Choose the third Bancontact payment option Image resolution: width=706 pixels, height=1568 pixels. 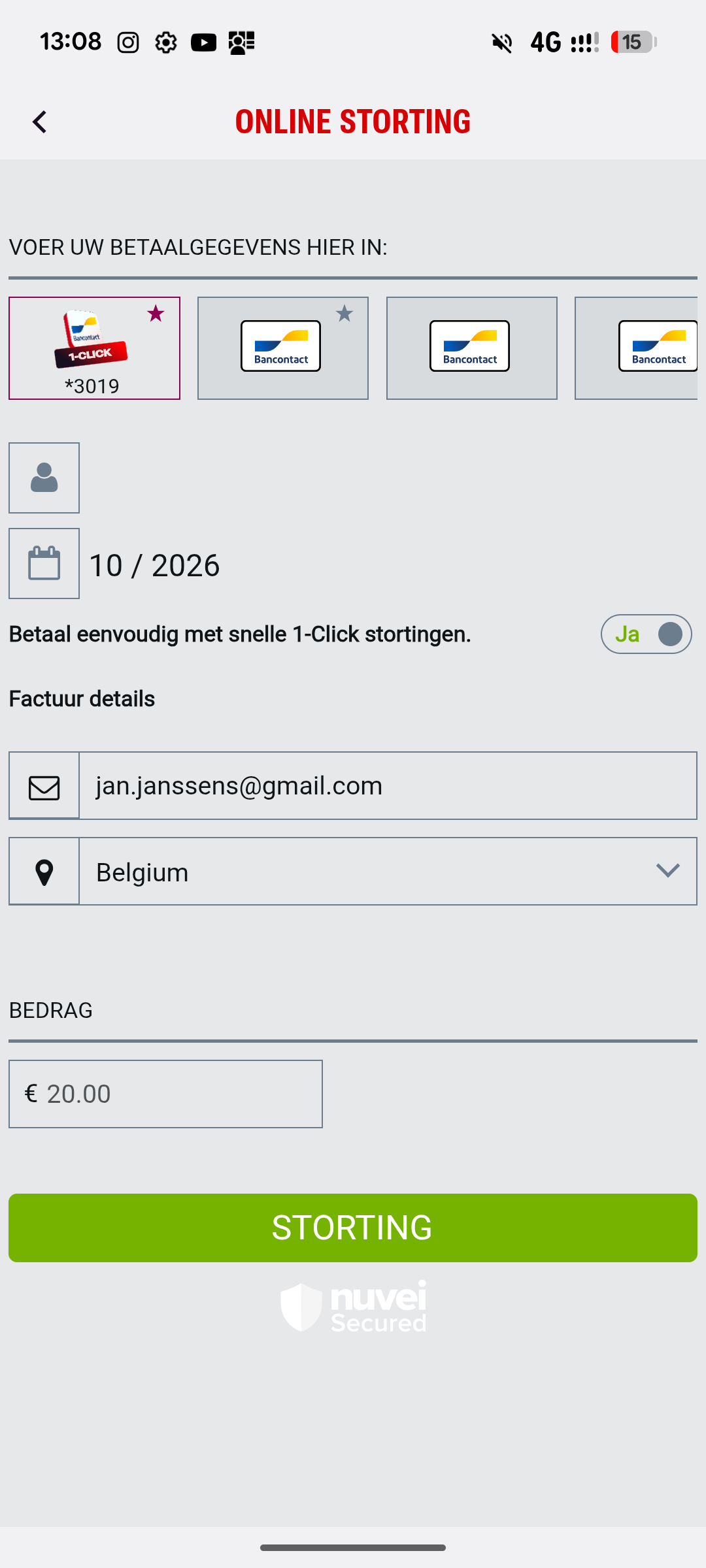point(471,348)
